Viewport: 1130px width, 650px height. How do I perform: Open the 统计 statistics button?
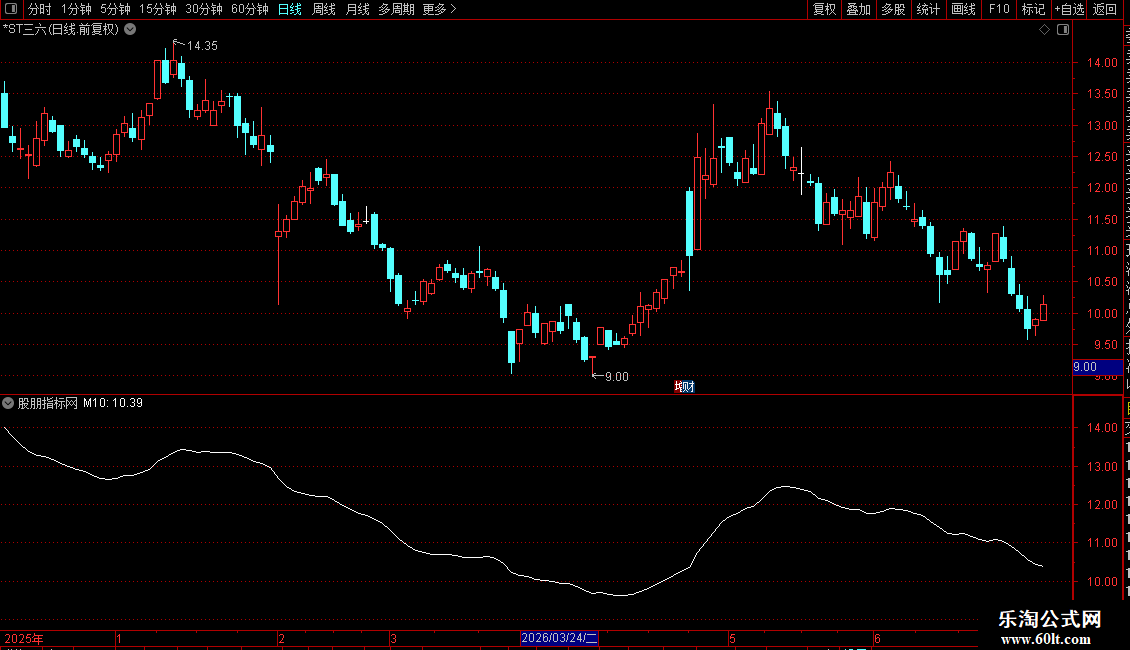coord(928,9)
